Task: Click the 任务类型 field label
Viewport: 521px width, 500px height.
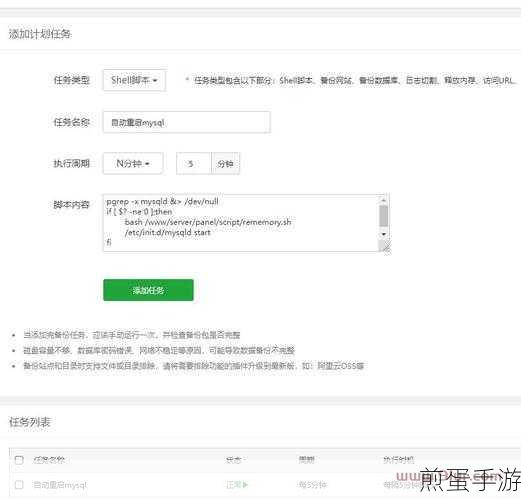Action: click(72, 80)
